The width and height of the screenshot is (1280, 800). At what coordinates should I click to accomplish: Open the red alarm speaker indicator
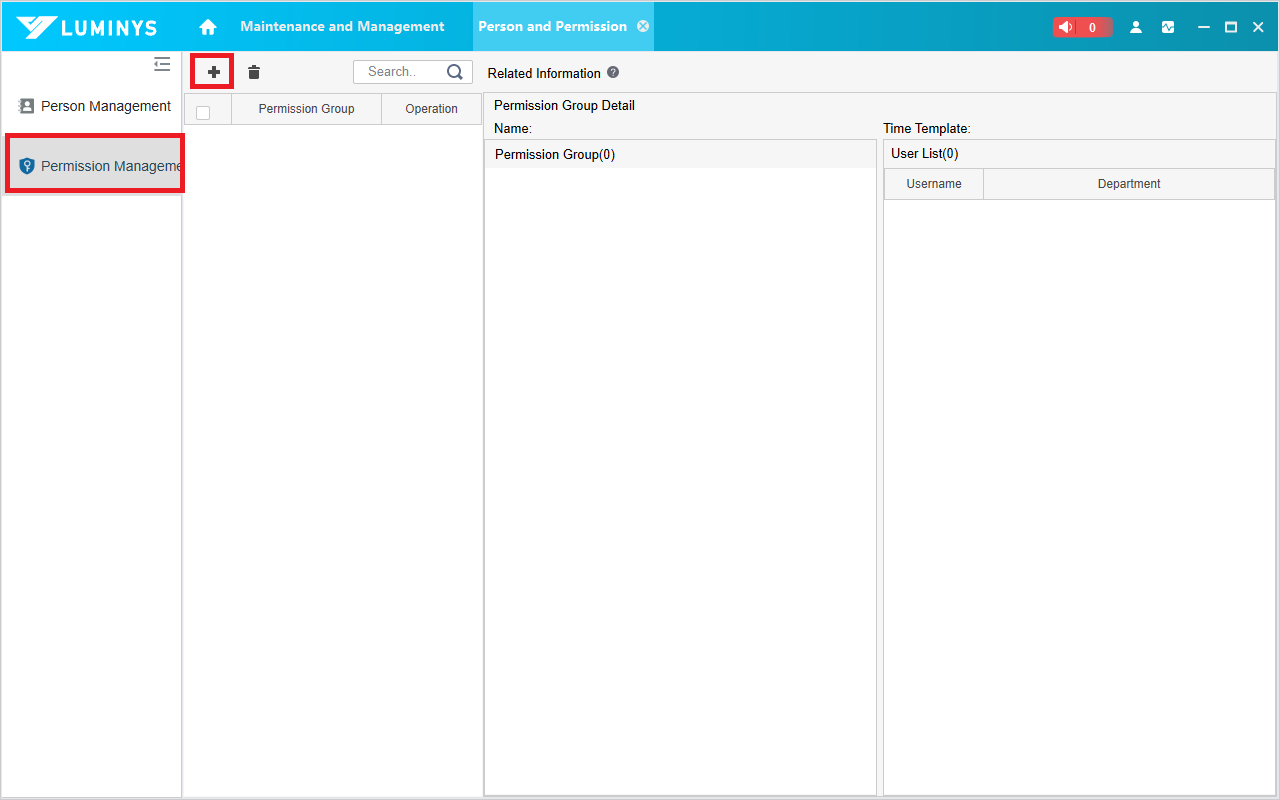coord(1081,27)
